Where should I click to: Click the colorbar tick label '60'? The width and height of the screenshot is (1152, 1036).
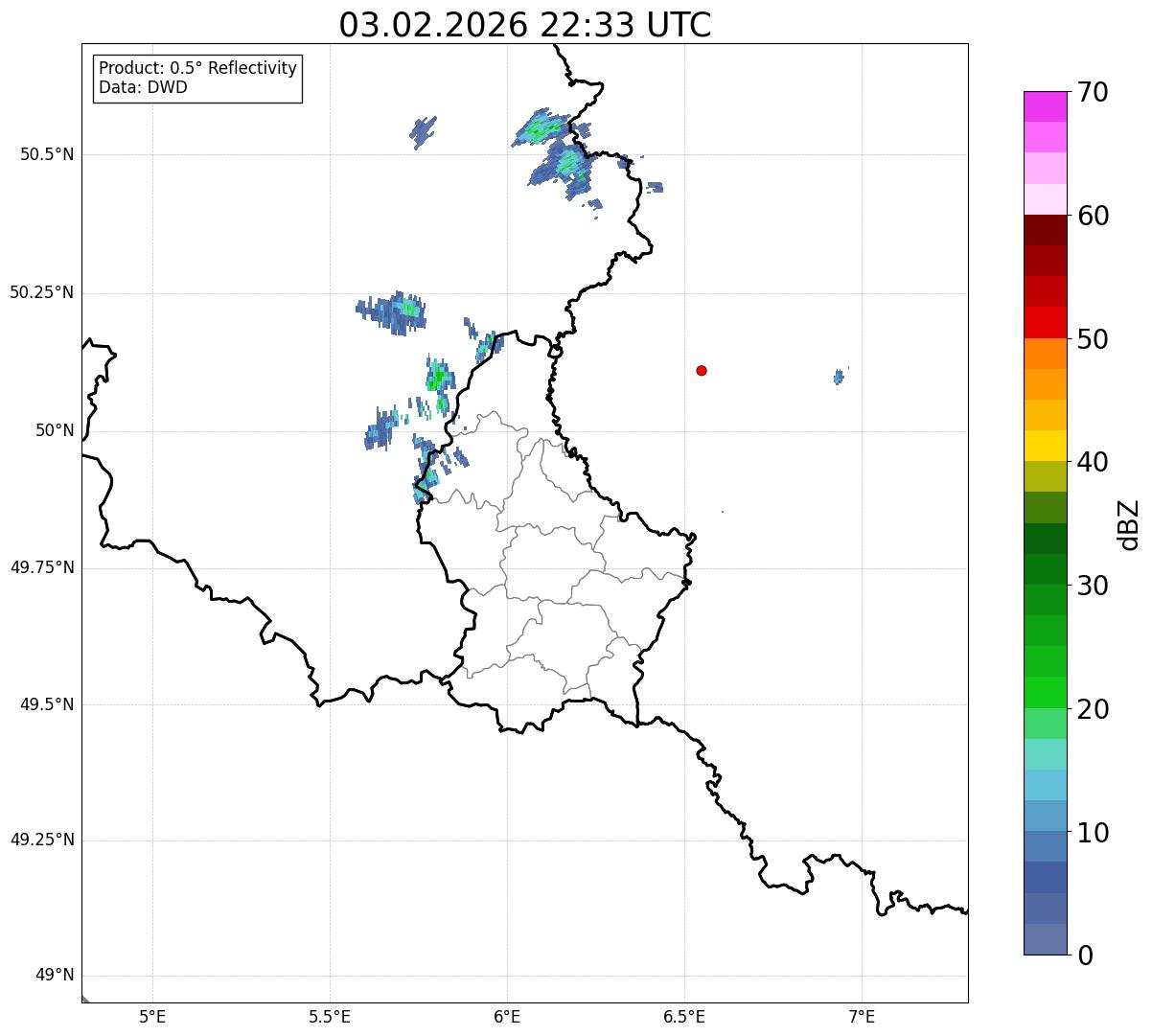[x=1093, y=216]
